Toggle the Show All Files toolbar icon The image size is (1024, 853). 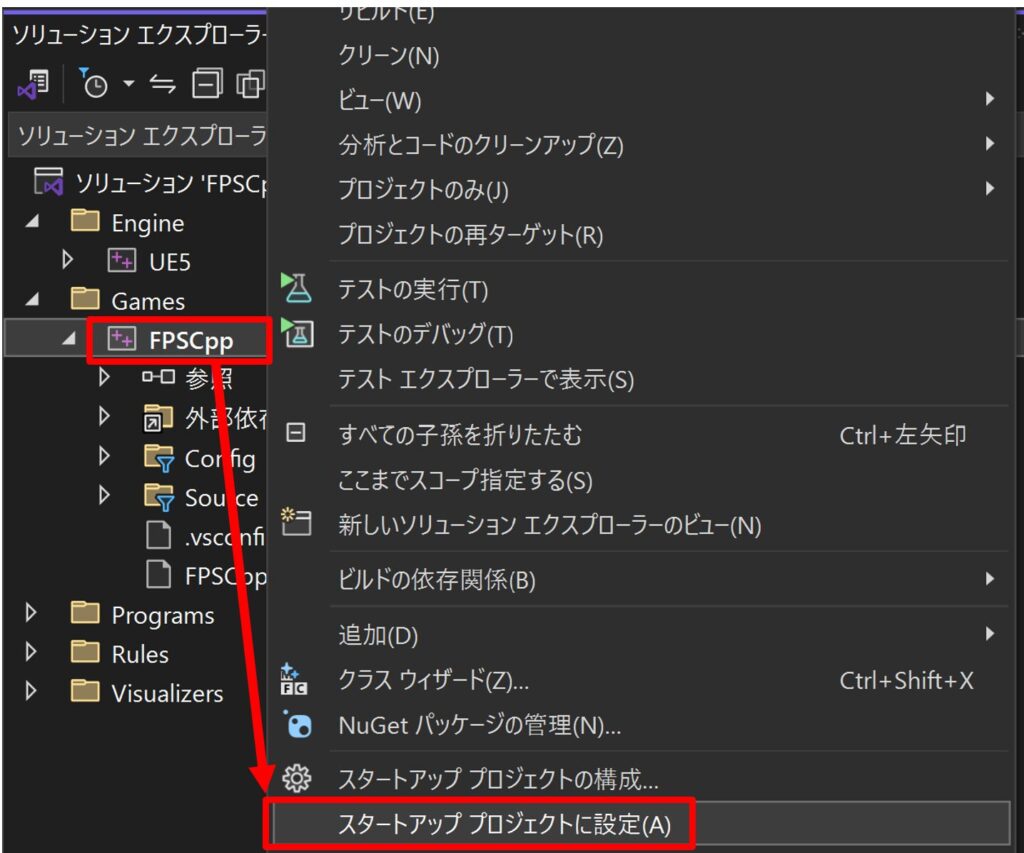(250, 84)
